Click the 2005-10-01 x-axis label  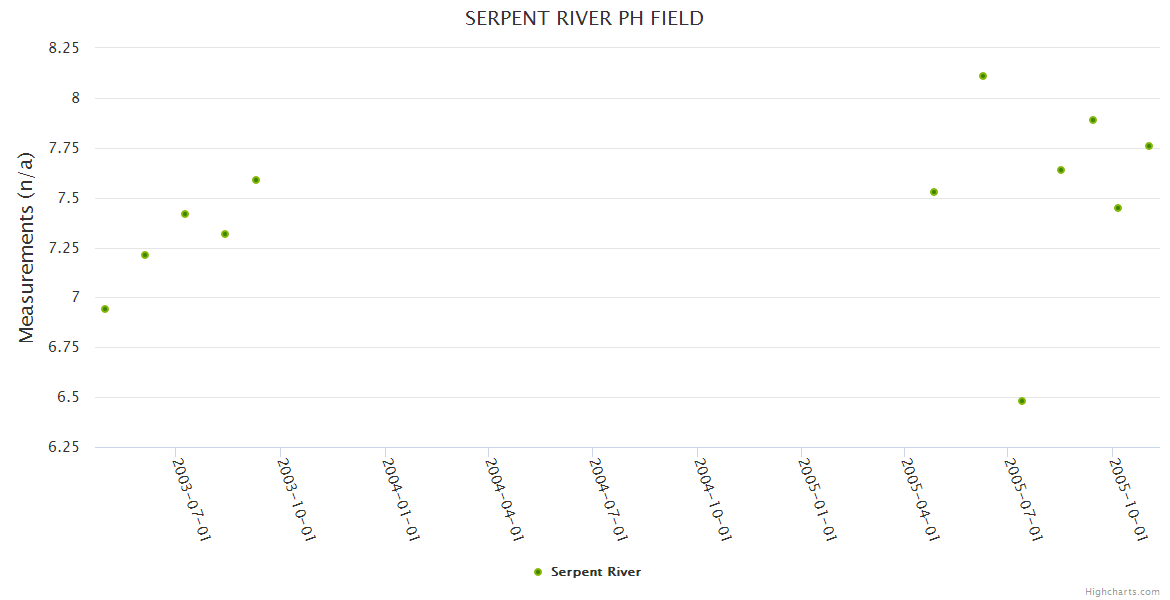pos(1129,500)
